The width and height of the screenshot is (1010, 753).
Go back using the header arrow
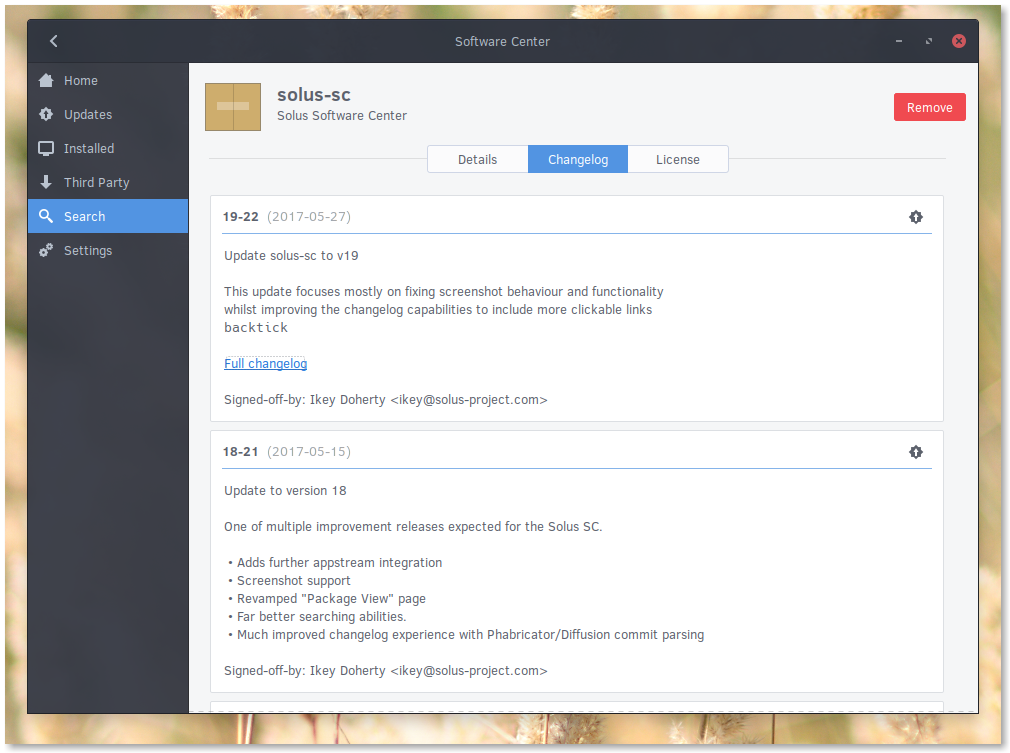click(x=53, y=41)
